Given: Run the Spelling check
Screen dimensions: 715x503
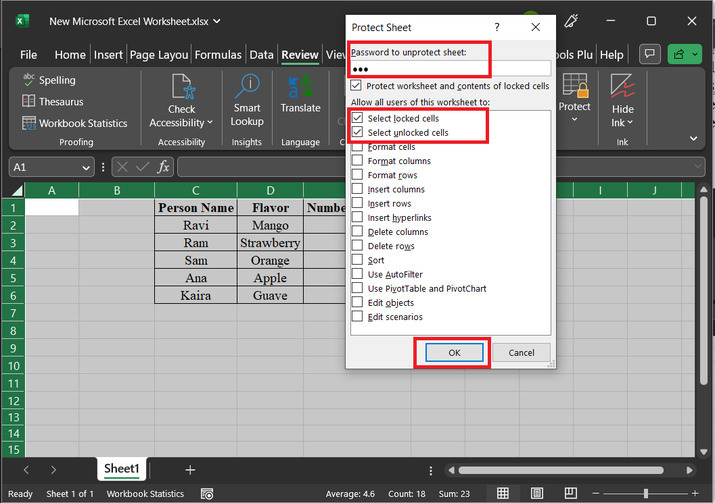Looking at the screenshot, I should [56, 80].
